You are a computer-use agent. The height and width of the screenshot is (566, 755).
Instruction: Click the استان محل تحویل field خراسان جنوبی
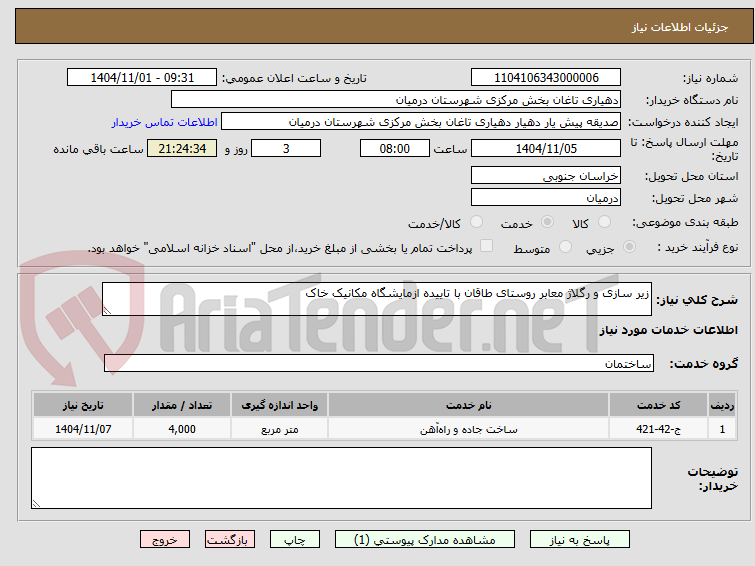pos(546,176)
